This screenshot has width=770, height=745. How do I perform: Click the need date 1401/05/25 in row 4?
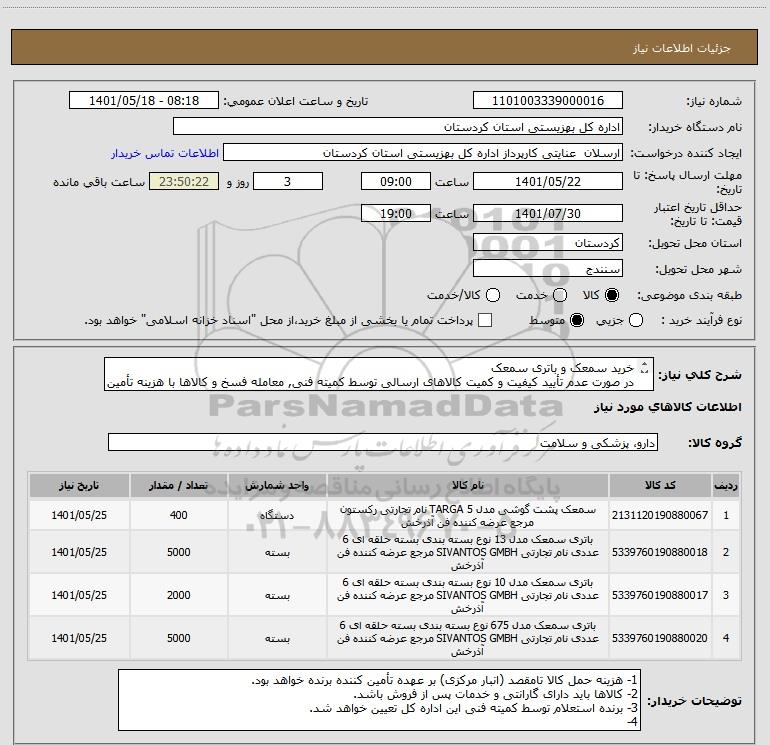click(79, 638)
